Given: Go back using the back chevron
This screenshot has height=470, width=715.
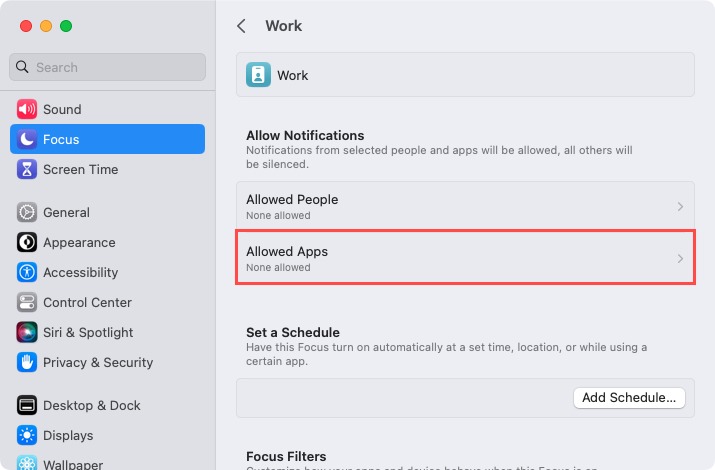Looking at the screenshot, I should coord(242,26).
